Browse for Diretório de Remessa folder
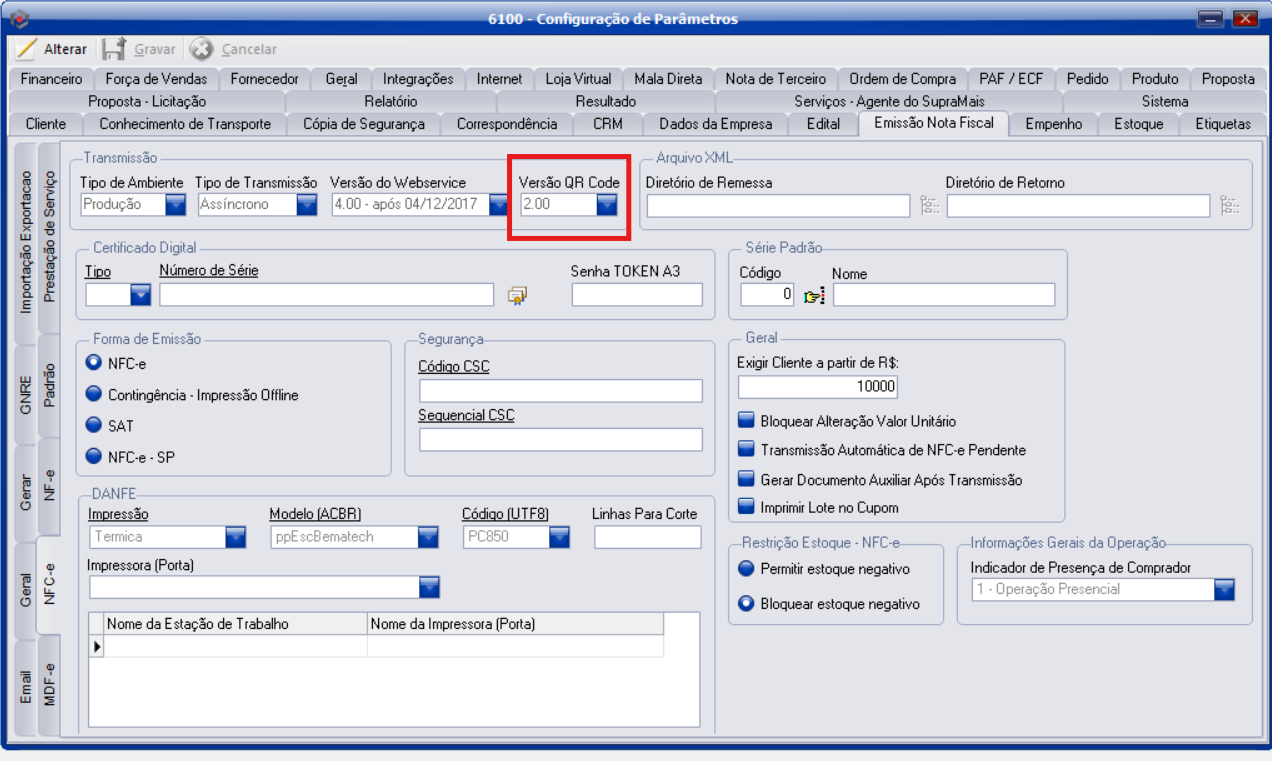This screenshot has width=1272, height=761. pos(930,206)
